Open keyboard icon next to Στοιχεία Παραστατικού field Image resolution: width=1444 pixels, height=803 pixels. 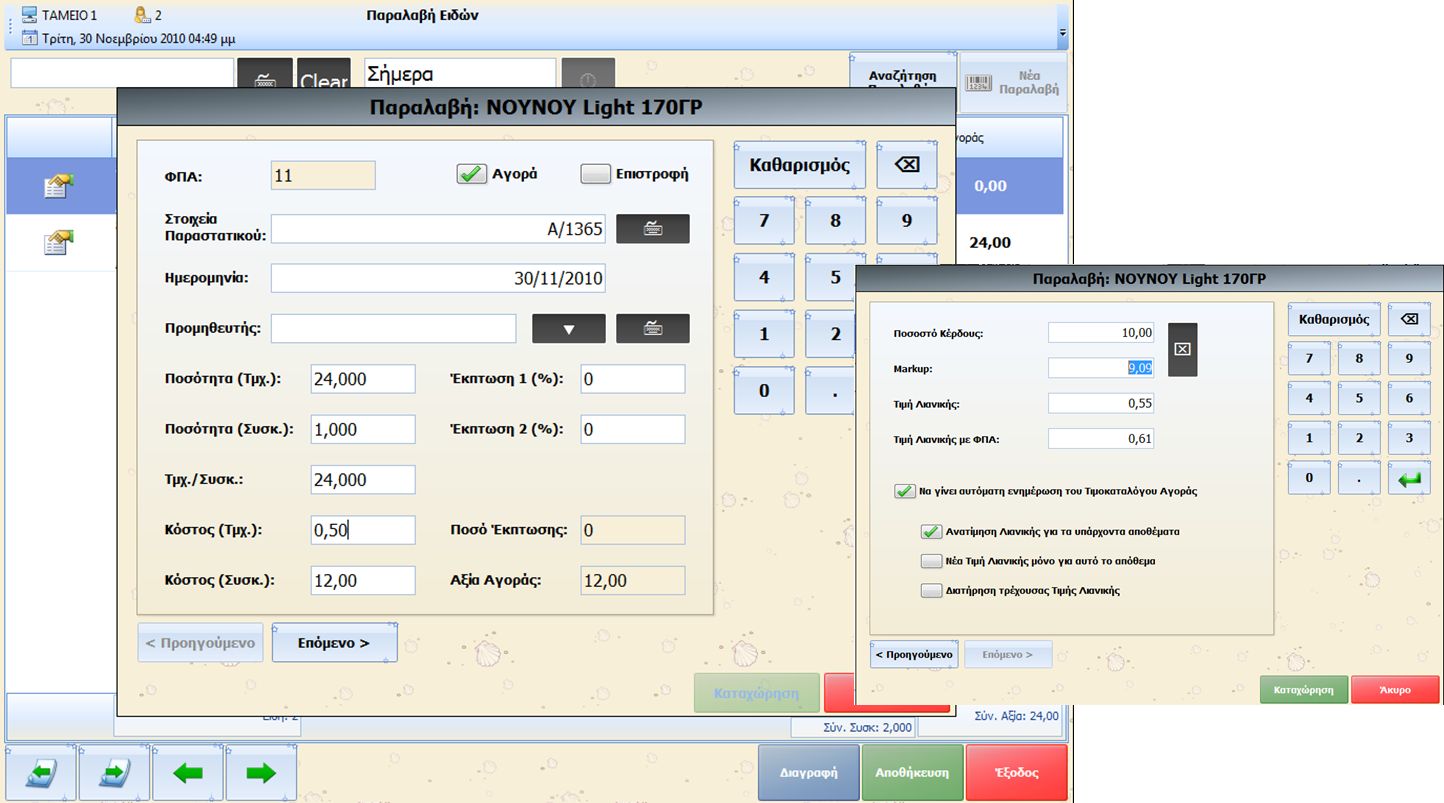tap(652, 229)
